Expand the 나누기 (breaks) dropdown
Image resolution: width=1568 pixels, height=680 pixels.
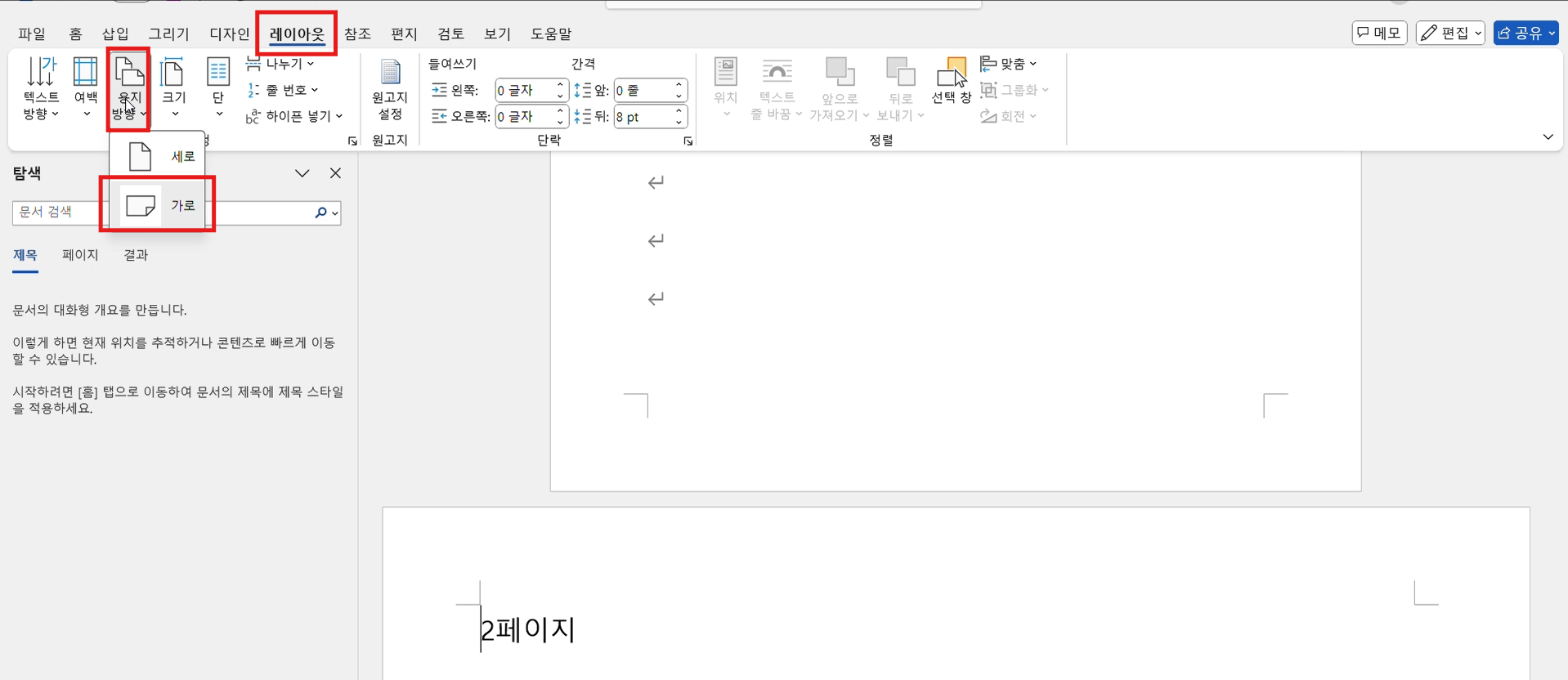(x=281, y=64)
